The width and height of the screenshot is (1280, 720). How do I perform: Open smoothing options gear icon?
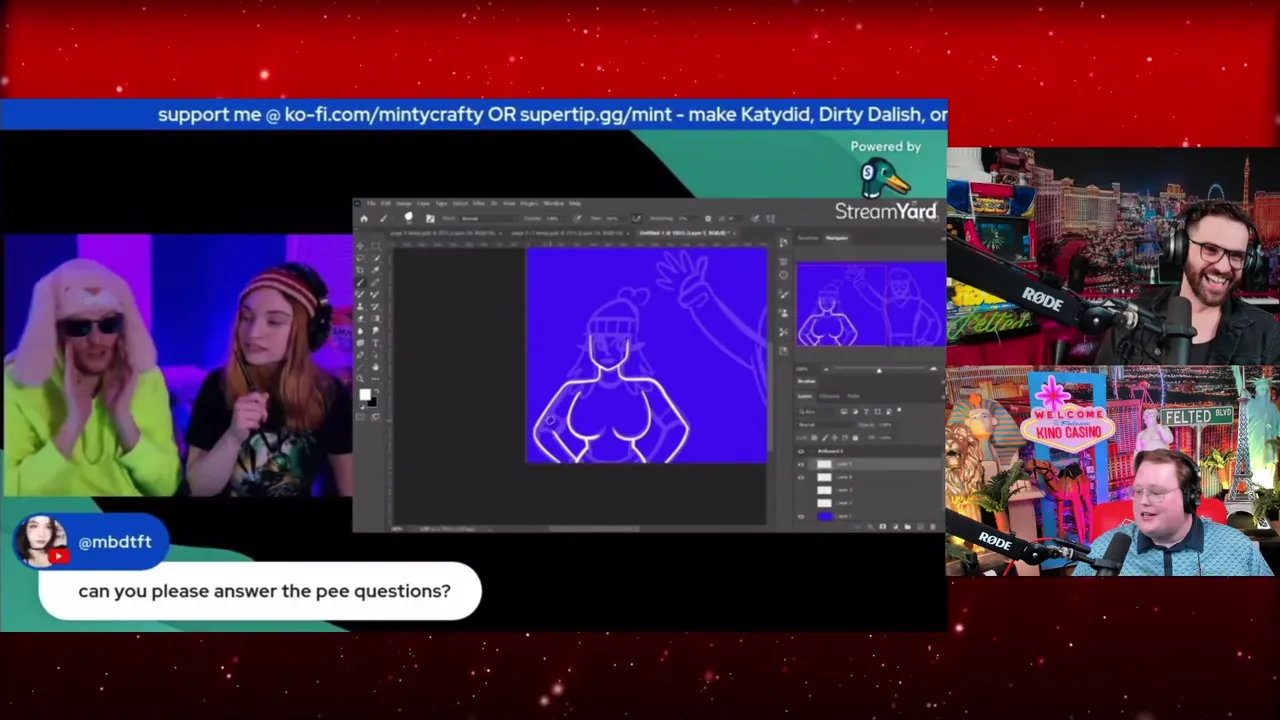pyautogui.click(x=708, y=219)
